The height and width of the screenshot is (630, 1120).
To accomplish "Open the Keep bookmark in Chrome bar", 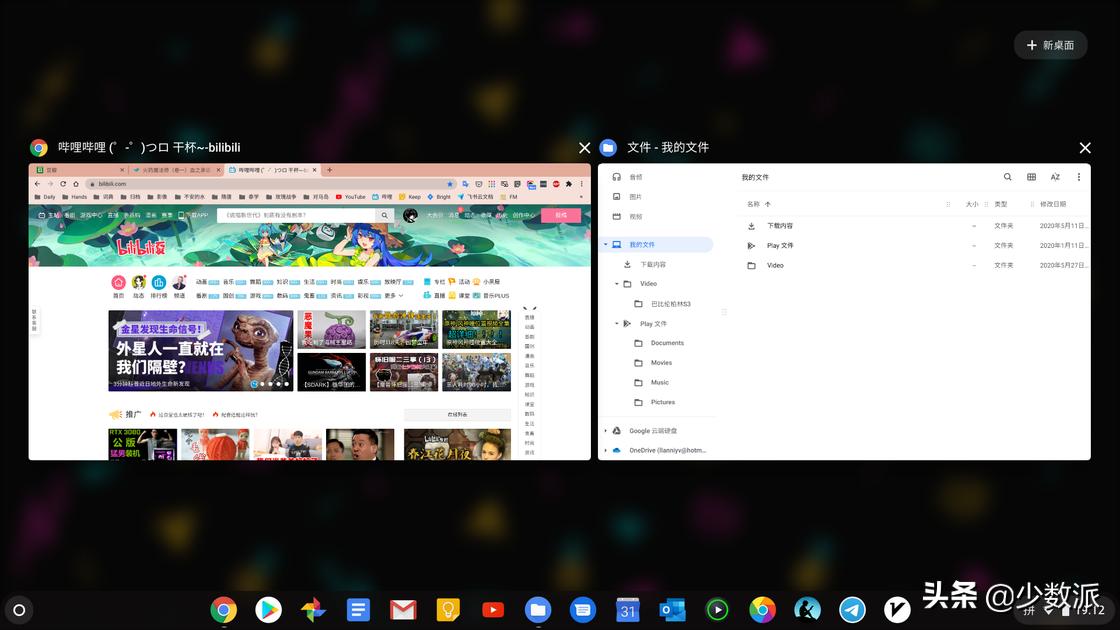I will [410, 196].
